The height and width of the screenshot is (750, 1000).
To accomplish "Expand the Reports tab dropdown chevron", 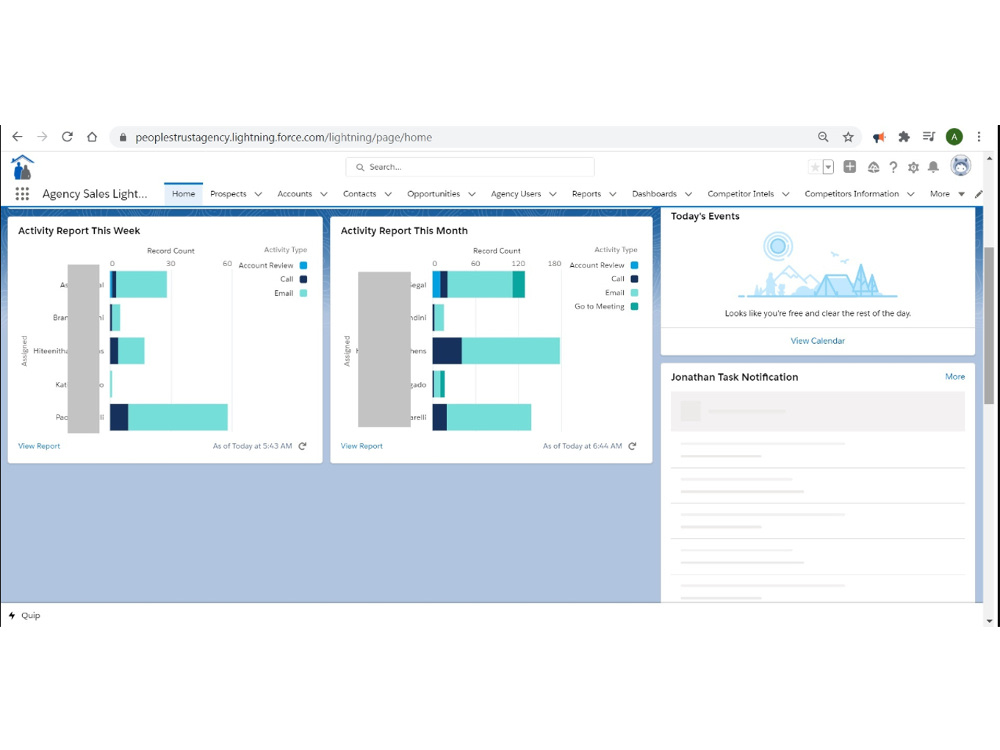I will [x=613, y=195].
